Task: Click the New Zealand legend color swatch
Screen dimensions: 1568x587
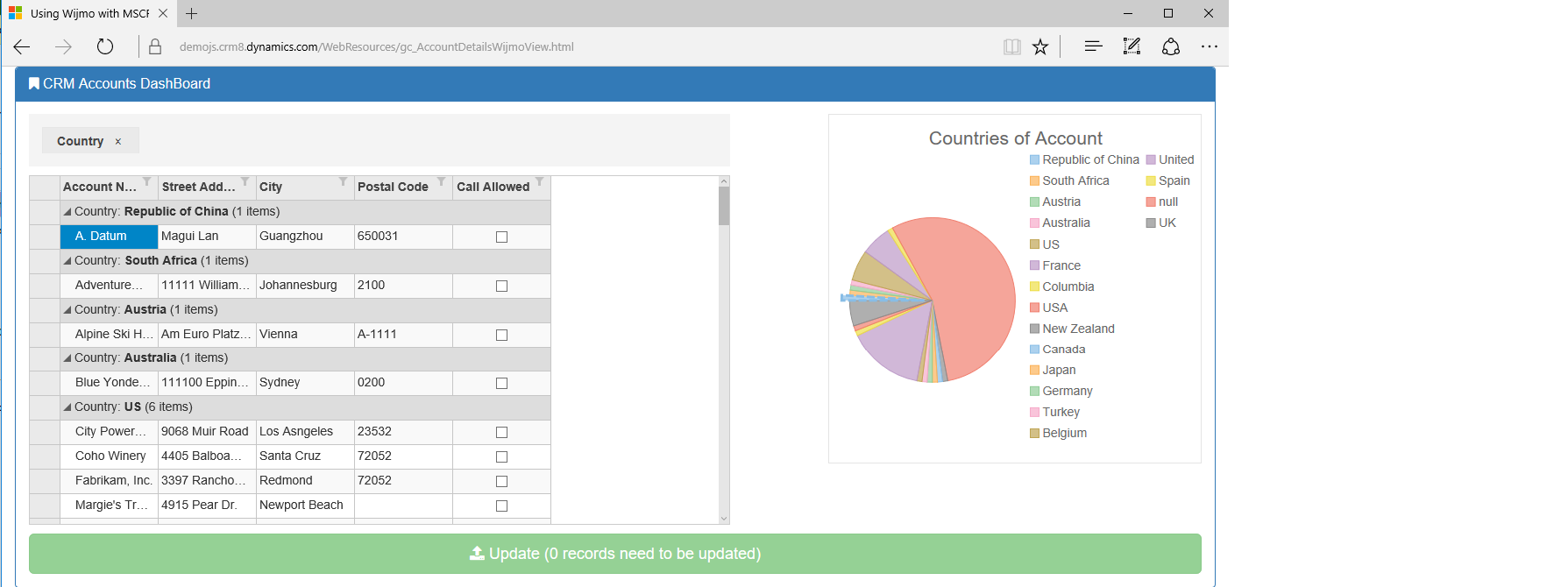Action: (x=1034, y=329)
